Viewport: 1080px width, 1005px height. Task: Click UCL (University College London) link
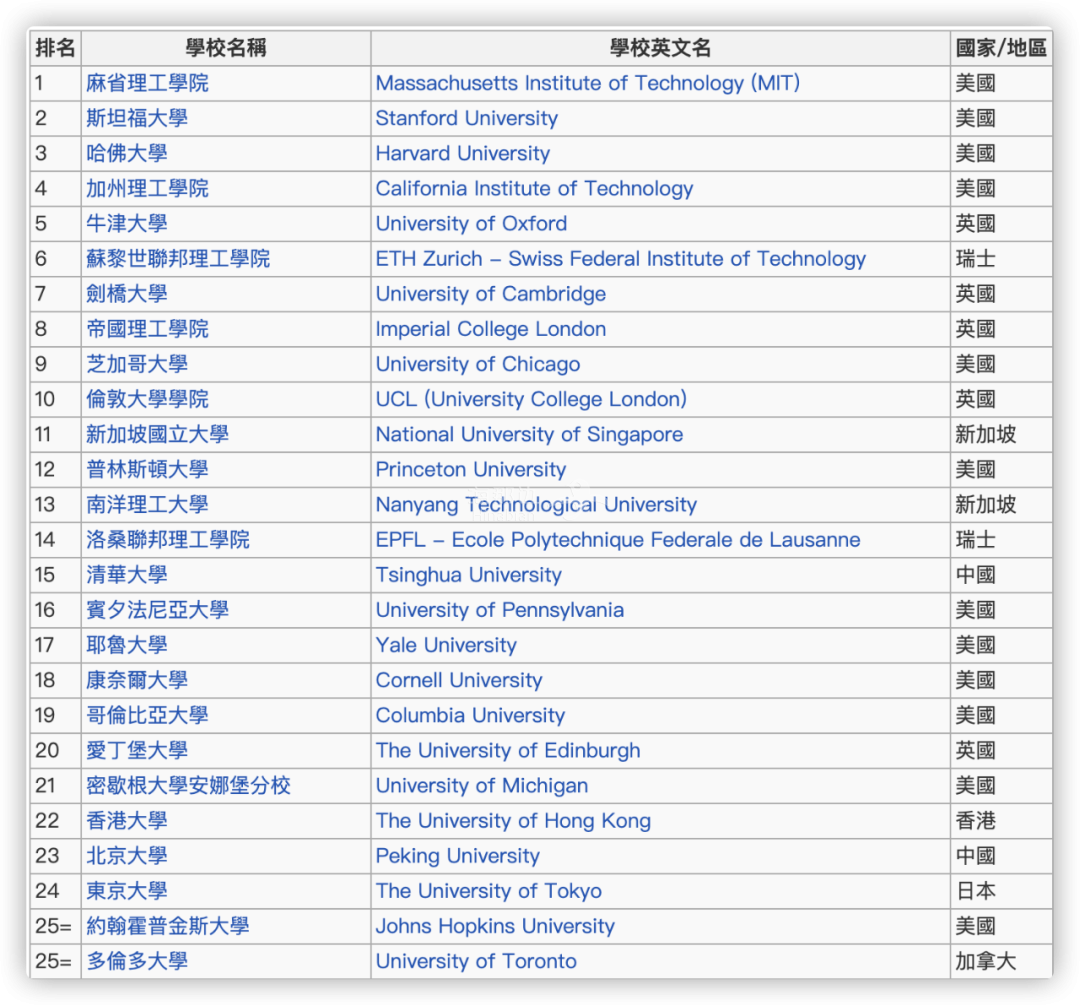tap(531, 399)
